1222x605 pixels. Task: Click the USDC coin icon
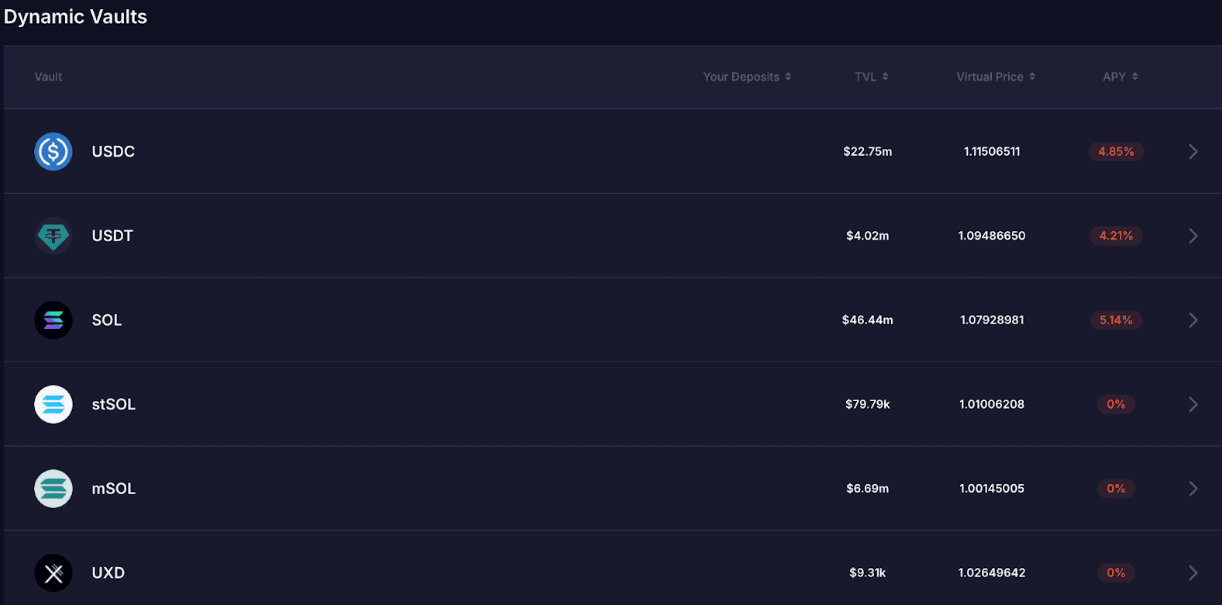53,152
